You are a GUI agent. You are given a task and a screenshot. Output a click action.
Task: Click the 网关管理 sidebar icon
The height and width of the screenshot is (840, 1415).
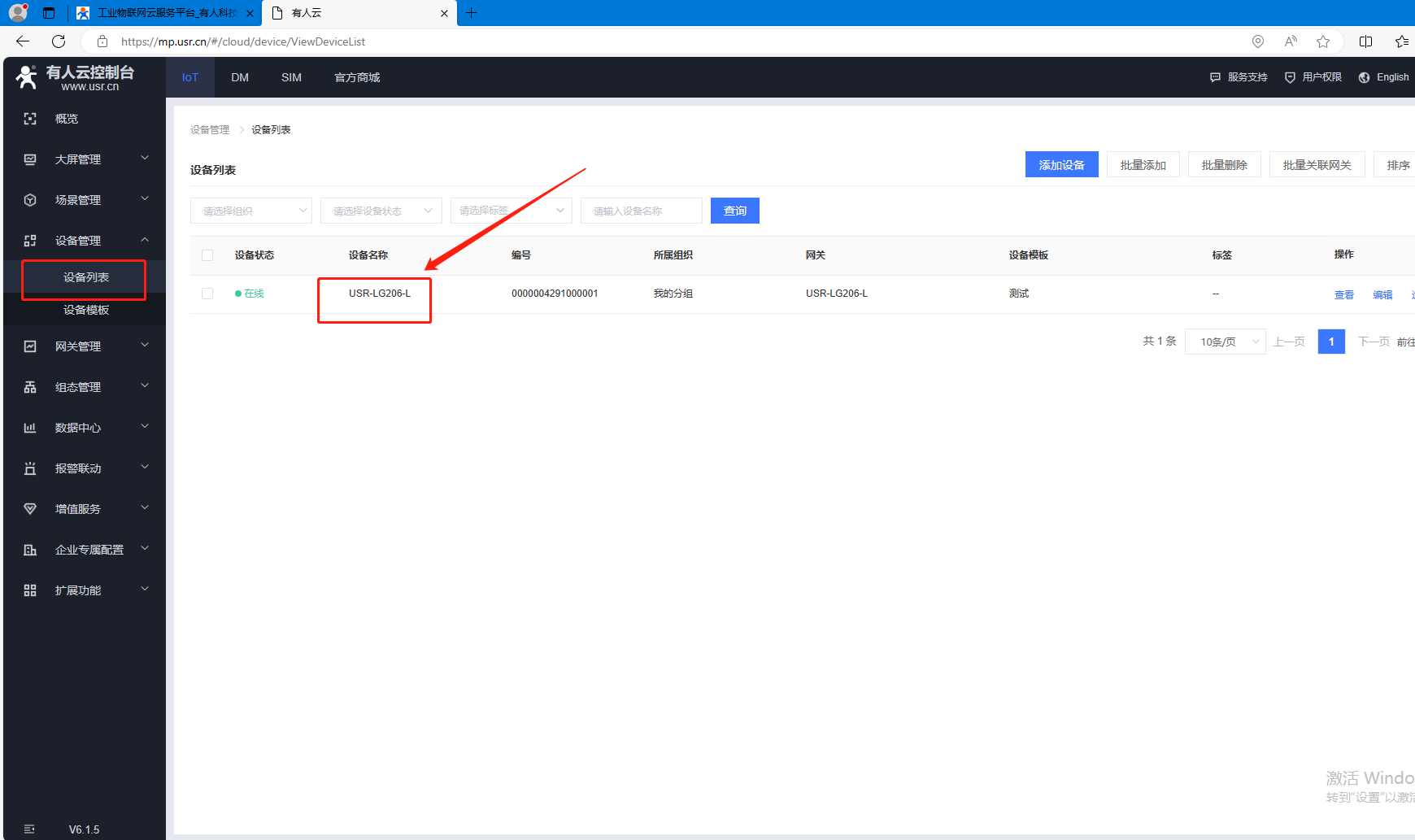coord(30,346)
